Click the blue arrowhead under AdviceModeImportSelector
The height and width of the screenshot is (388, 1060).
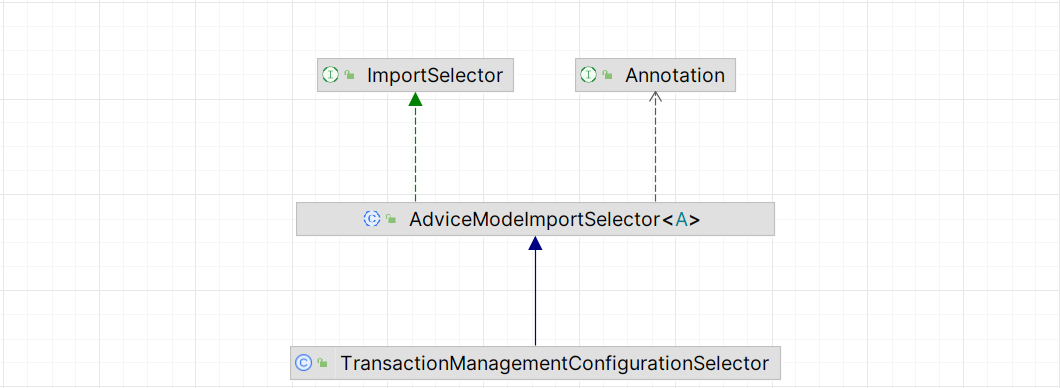(x=535, y=243)
